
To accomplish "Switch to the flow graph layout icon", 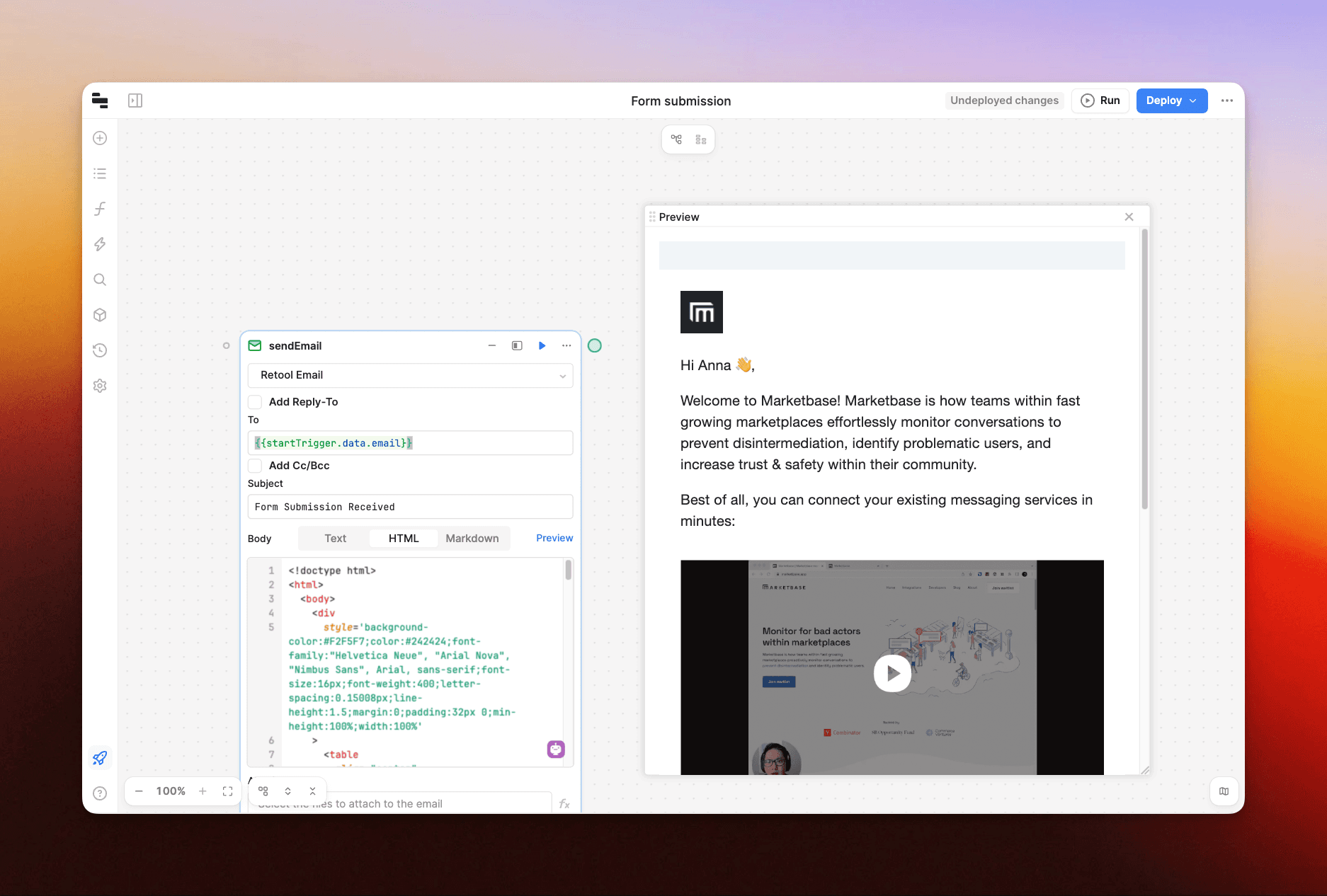I will [676, 139].
